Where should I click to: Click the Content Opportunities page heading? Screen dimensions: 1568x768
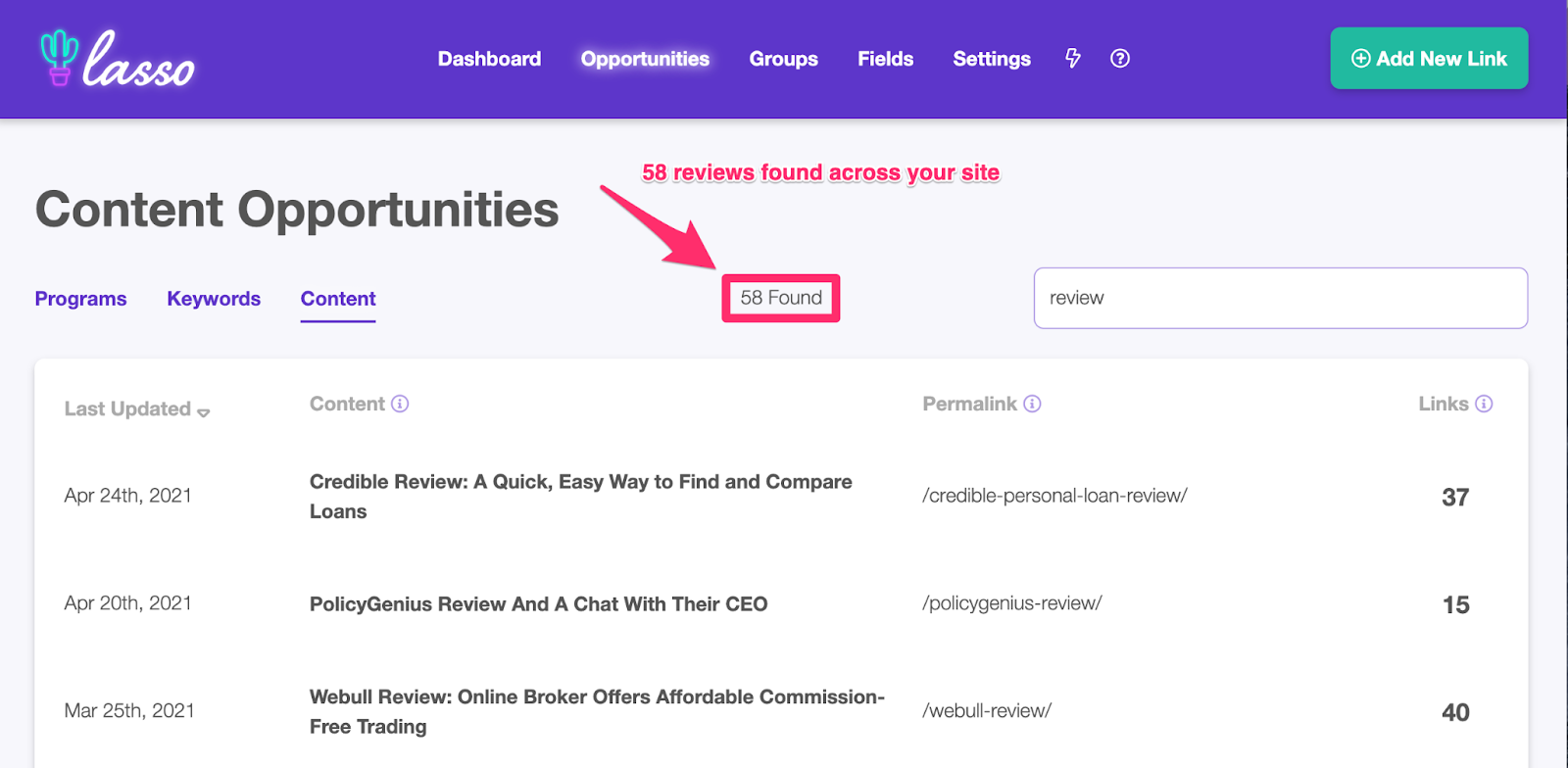(x=297, y=210)
